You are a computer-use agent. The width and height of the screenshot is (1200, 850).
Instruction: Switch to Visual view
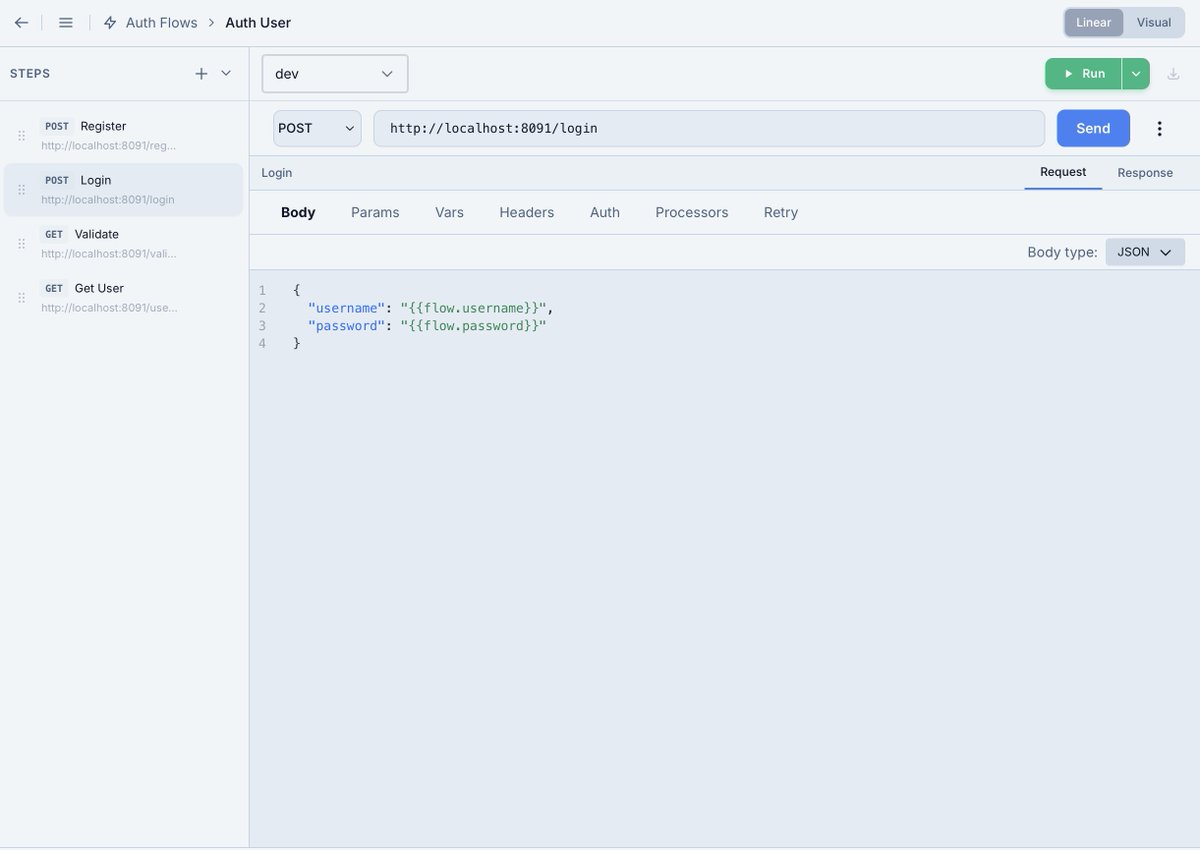(1153, 22)
